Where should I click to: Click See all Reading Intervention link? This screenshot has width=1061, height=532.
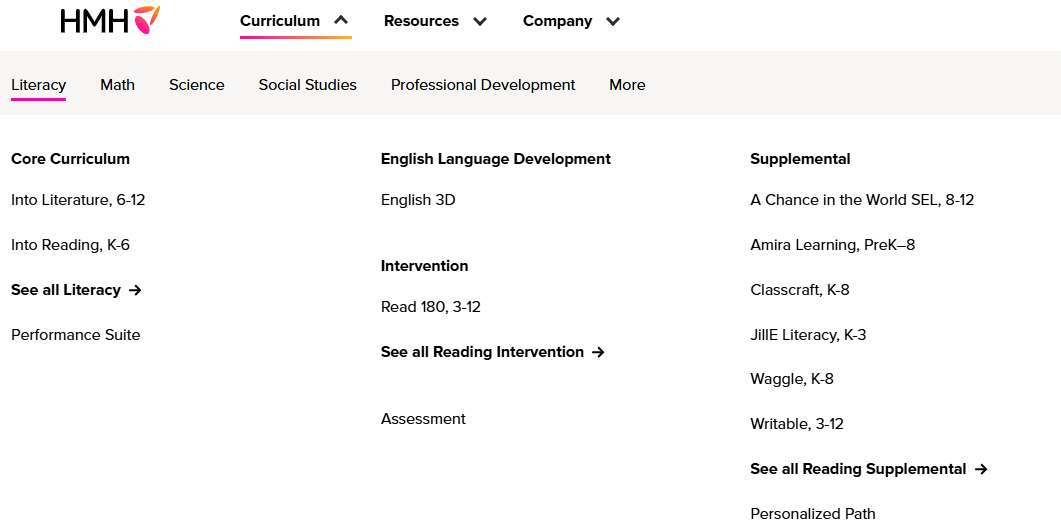(x=493, y=352)
